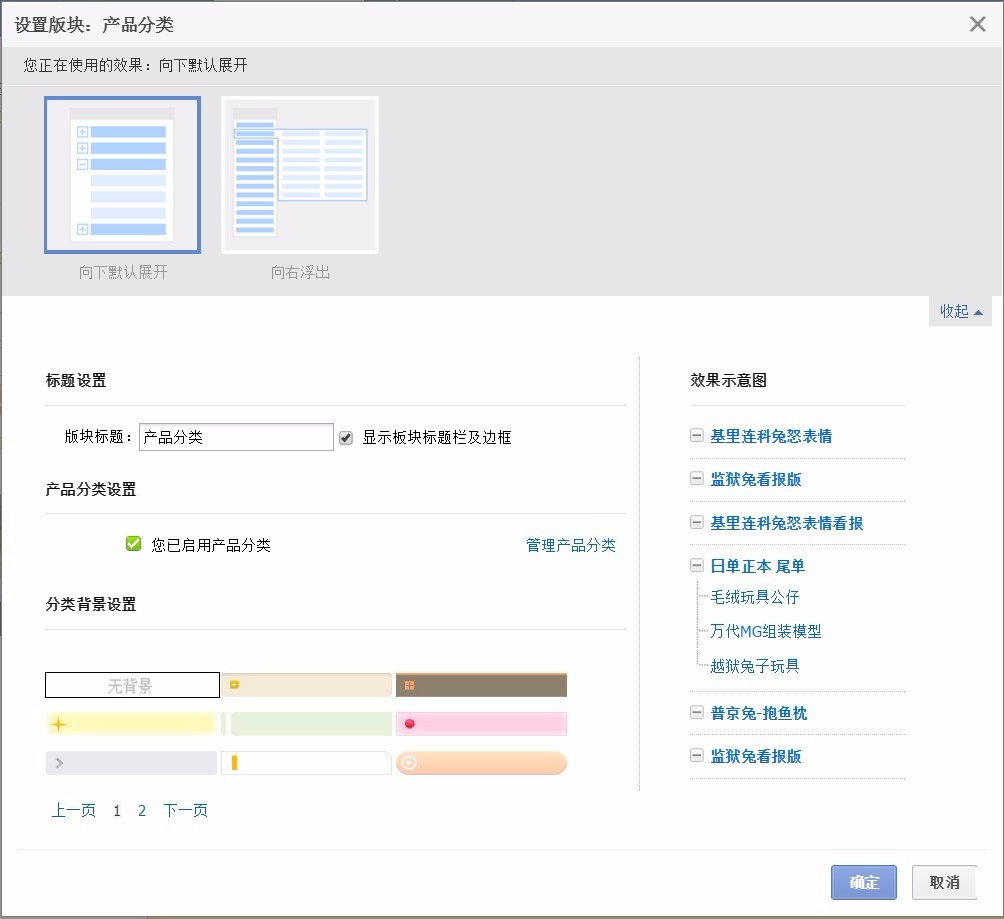Click the 确定 confirm button
Image resolution: width=1004 pixels, height=919 pixels.
tap(862, 882)
